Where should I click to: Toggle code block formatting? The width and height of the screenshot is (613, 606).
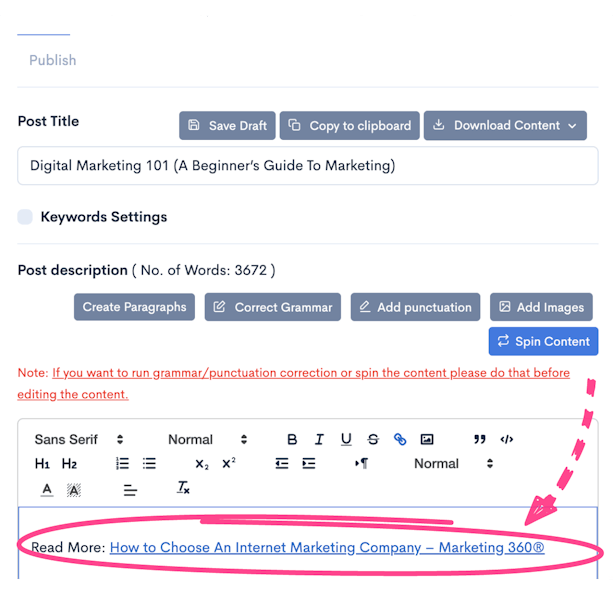pos(507,439)
